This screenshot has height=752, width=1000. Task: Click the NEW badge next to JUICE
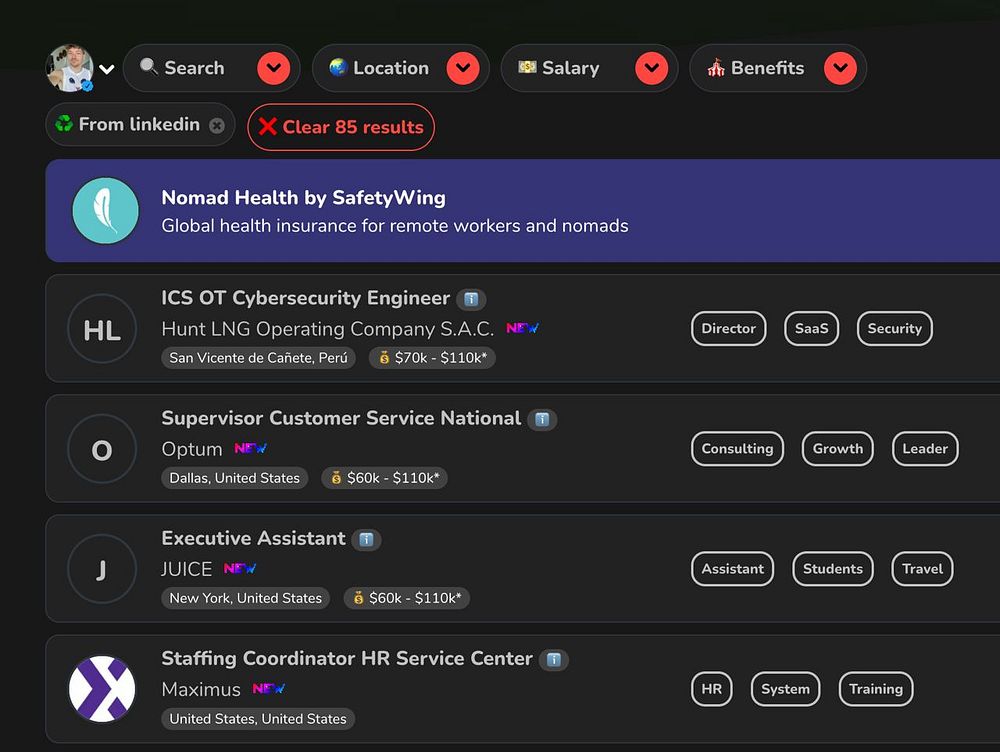tap(240, 568)
